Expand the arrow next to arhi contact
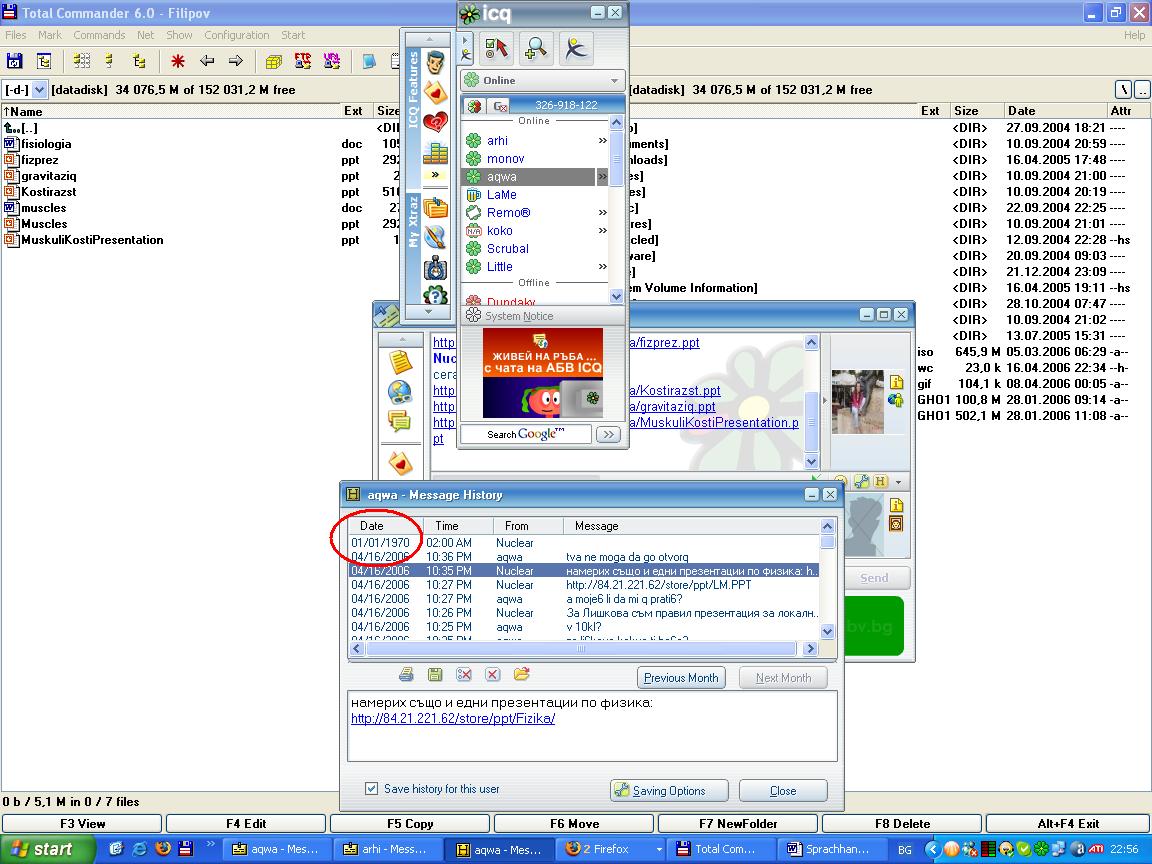This screenshot has width=1152, height=864. point(602,140)
